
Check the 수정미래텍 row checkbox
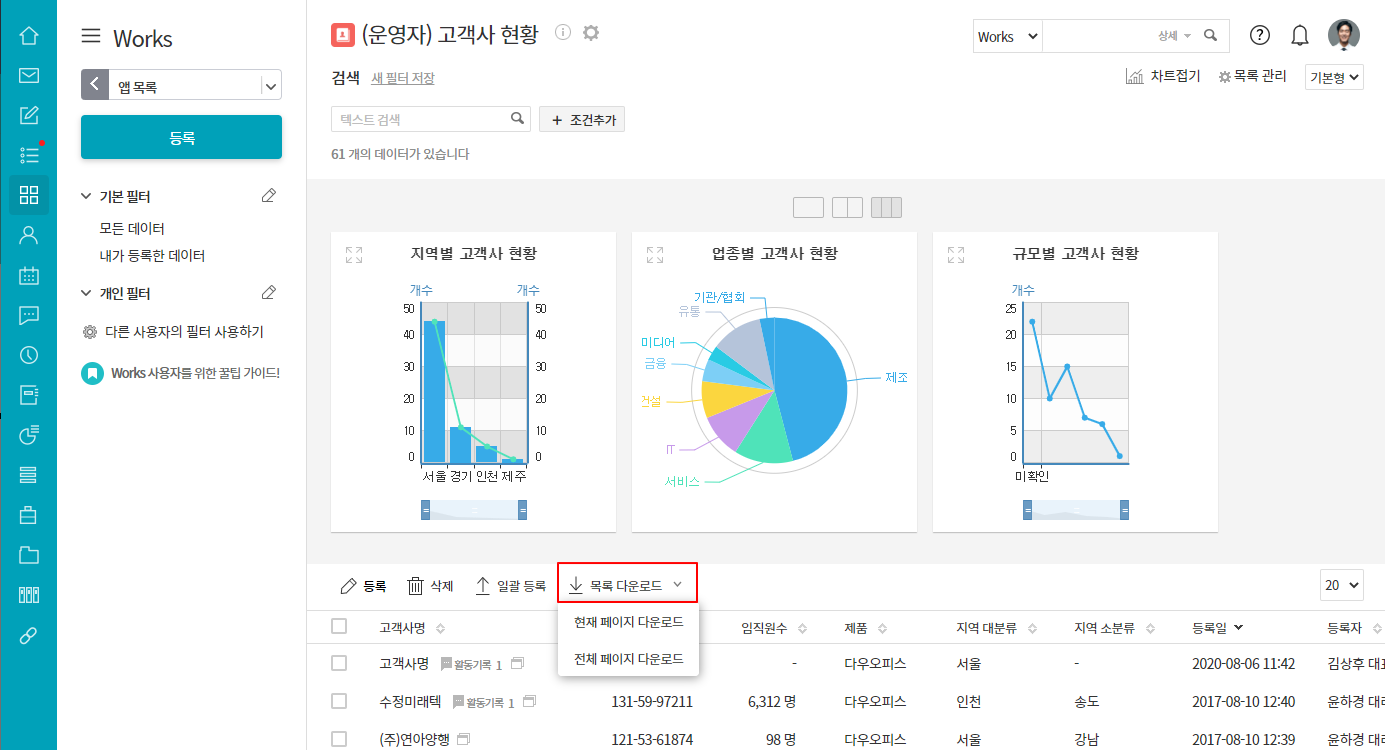point(339,702)
